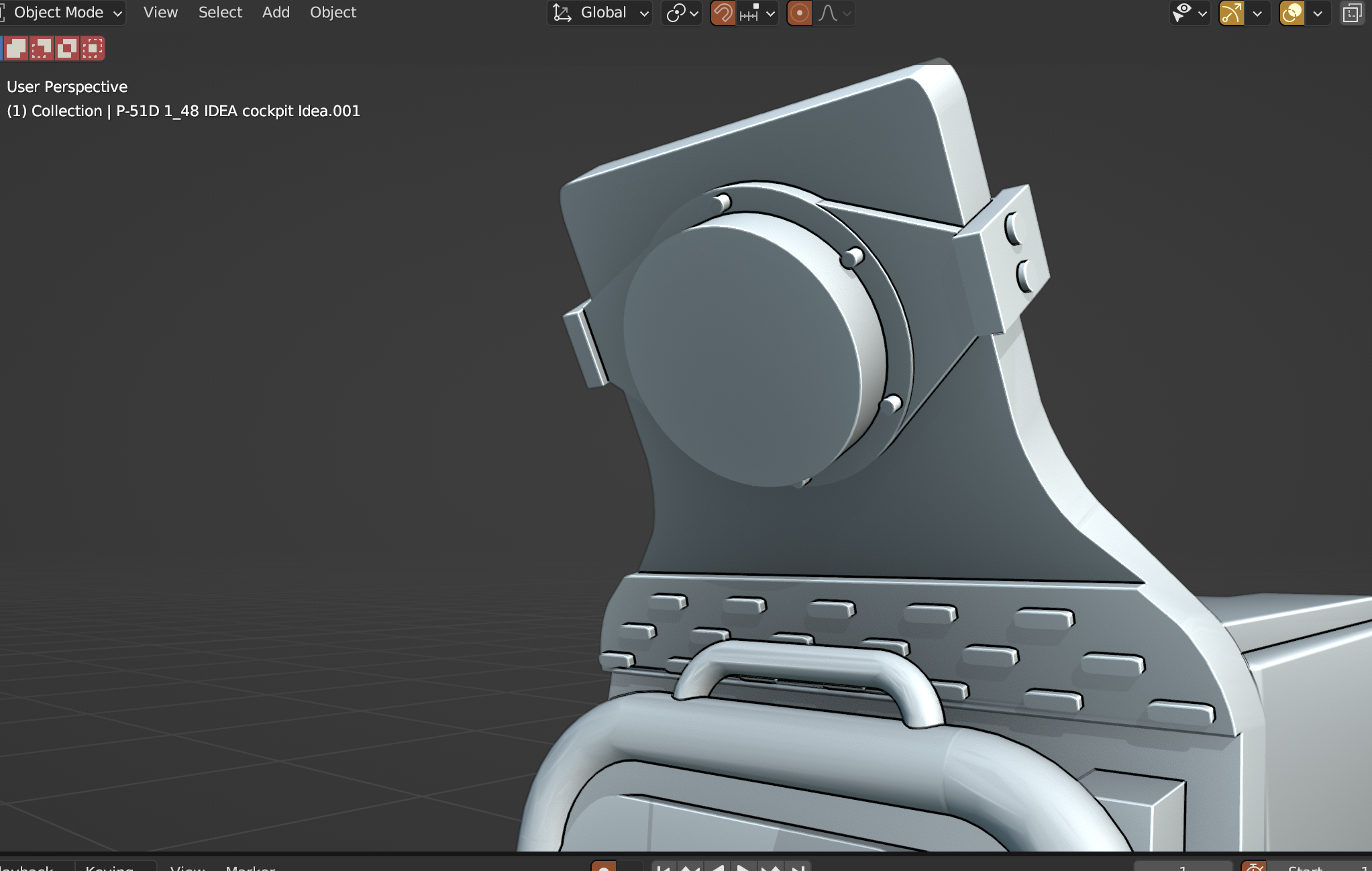Toggle X-ray mode icon
This screenshot has width=1372, height=871.
click(1352, 13)
